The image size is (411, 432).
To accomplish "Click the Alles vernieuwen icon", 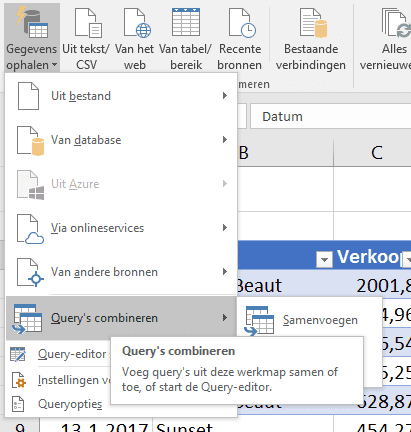I will [x=396, y=23].
